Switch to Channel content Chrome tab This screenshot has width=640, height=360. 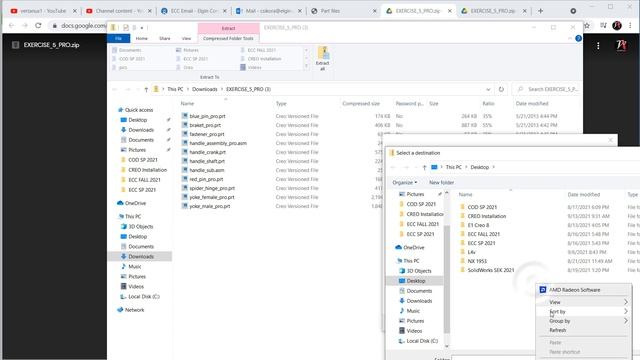119,11
